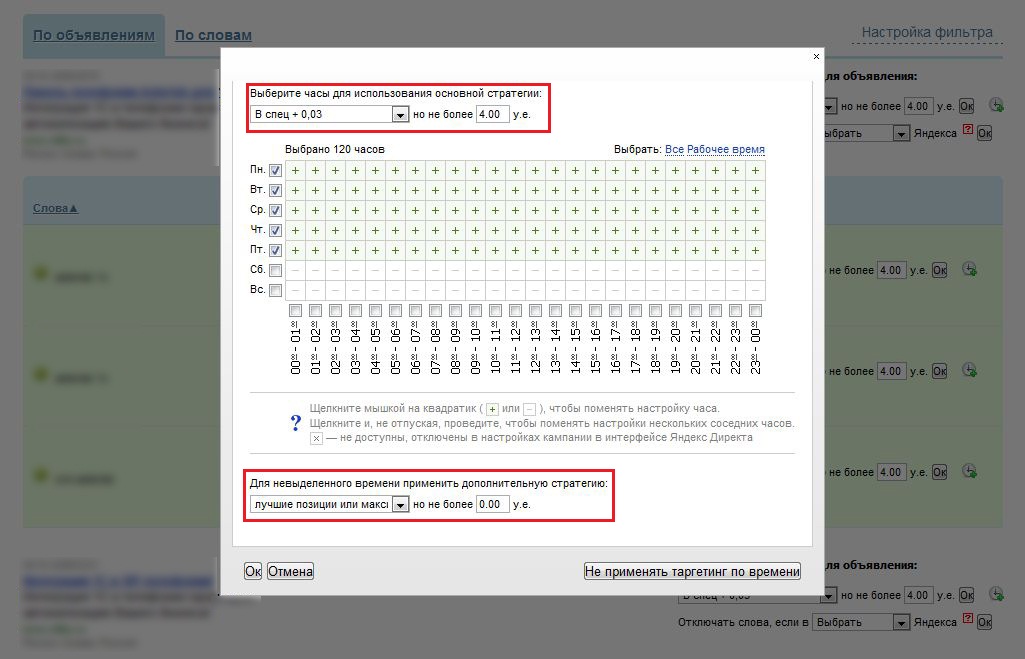1025x659 pixels.
Task: Click the main strategy max price field 4.00
Action: point(493,115)
